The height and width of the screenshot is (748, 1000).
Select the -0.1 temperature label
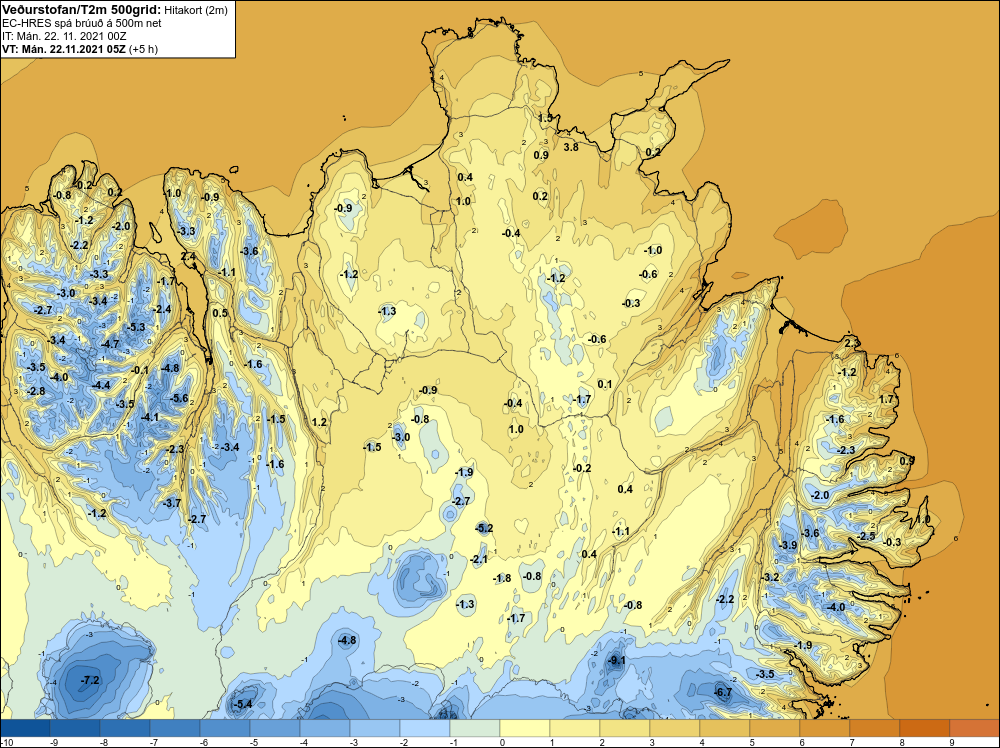pos(140,370)
